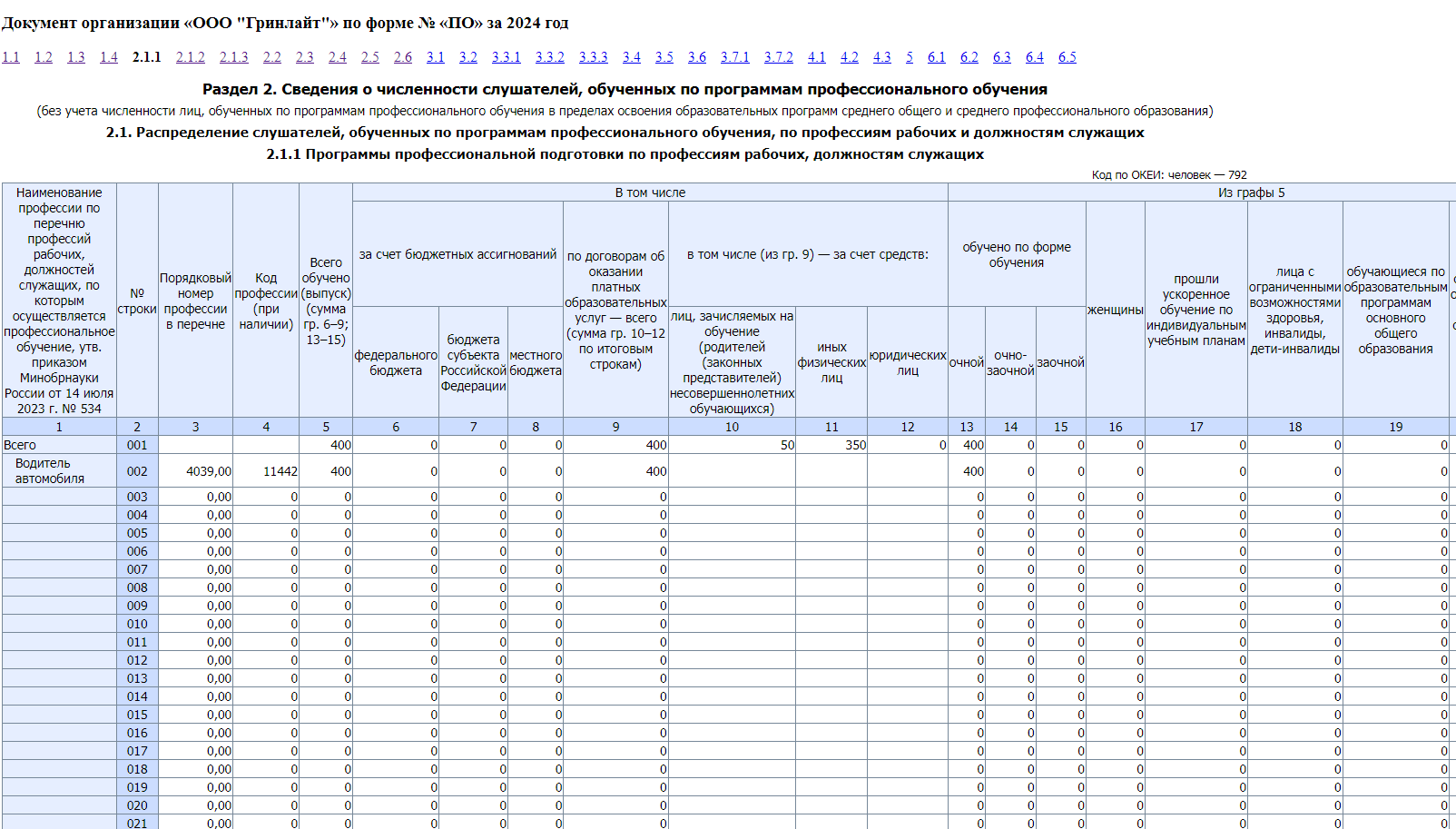Go to section 6.2
Screen dimensions: 1456x829
point(969,57)
